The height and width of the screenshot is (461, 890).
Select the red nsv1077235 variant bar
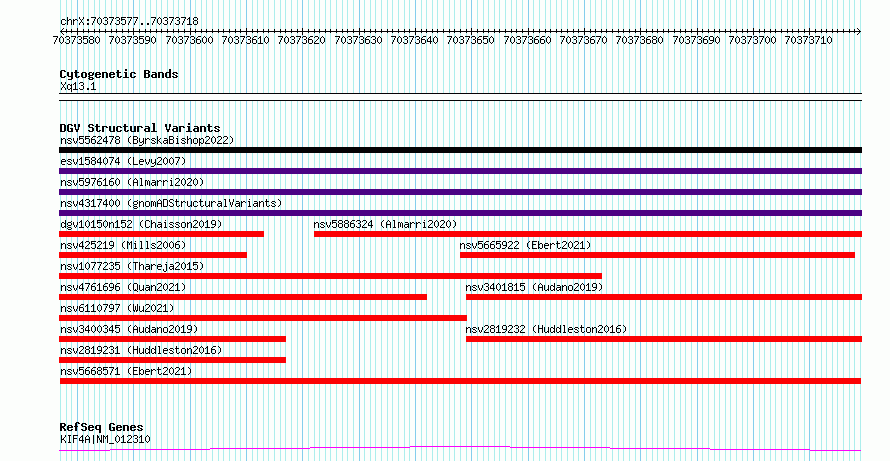pos(330,276)
